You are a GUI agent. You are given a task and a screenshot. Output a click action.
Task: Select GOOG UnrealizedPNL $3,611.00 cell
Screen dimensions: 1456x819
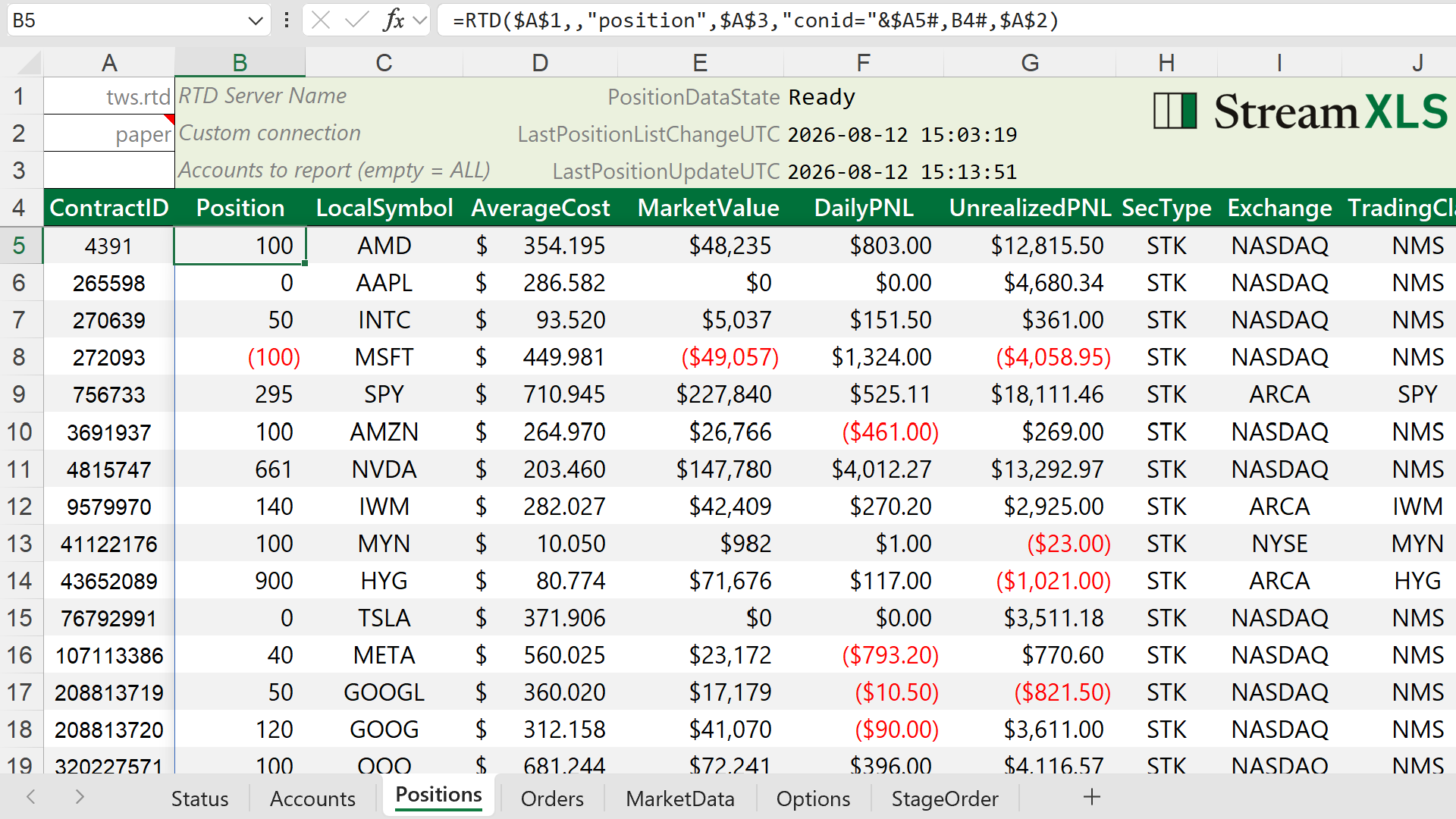point(1030,730)
